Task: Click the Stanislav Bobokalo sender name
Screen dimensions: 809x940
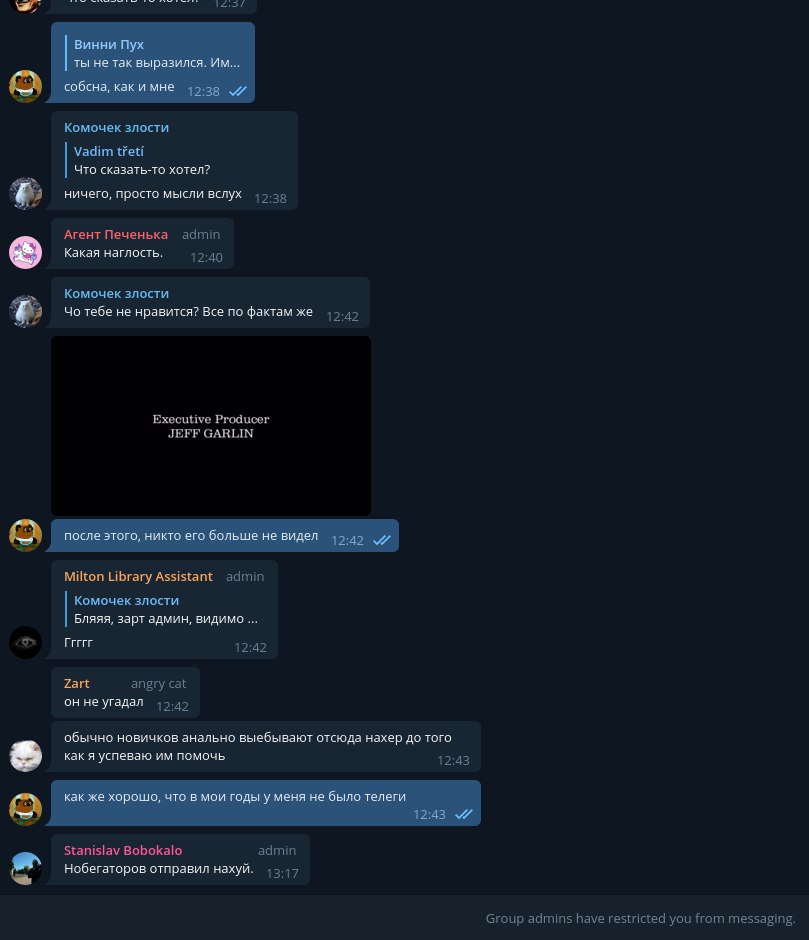Action: (x=123, y=850)
